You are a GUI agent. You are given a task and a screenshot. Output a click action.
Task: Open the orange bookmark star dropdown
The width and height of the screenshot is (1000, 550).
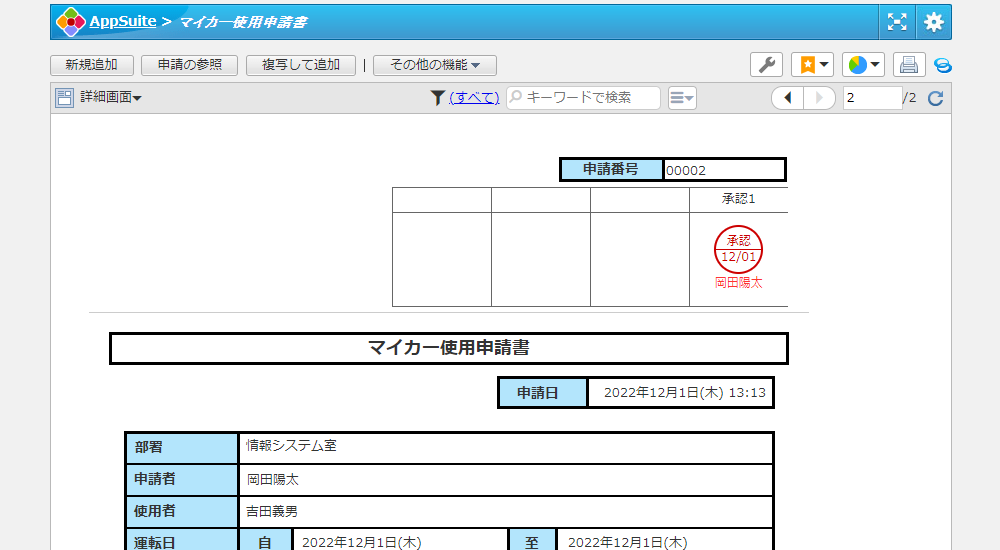pyautogui.click(x=811, y=65)
